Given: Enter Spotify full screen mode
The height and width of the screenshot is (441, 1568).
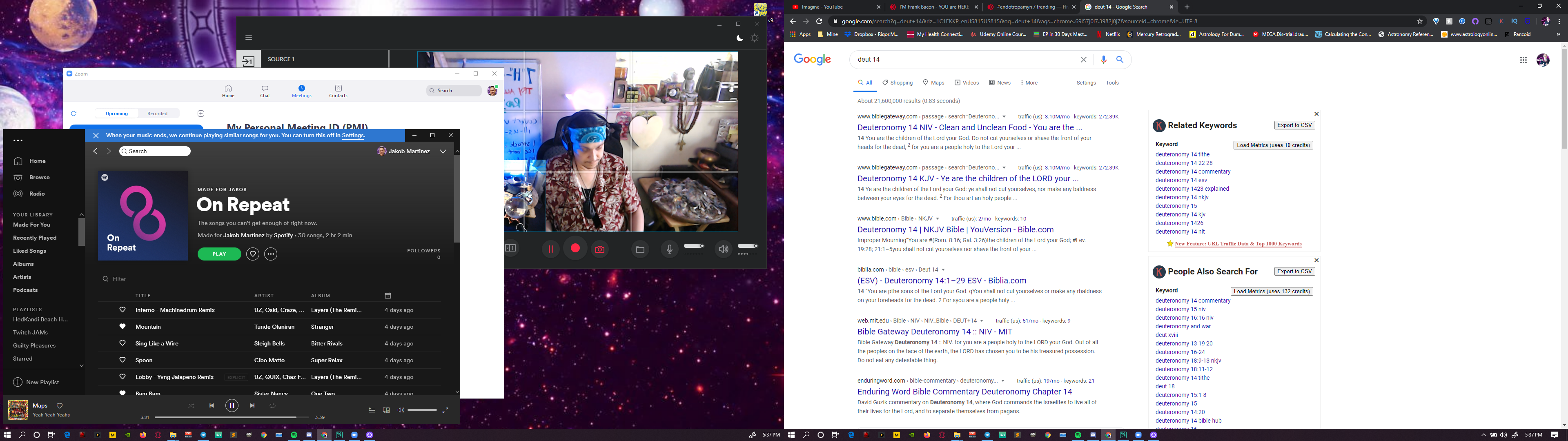Looking at the screenshot, I should coord(445,410).
